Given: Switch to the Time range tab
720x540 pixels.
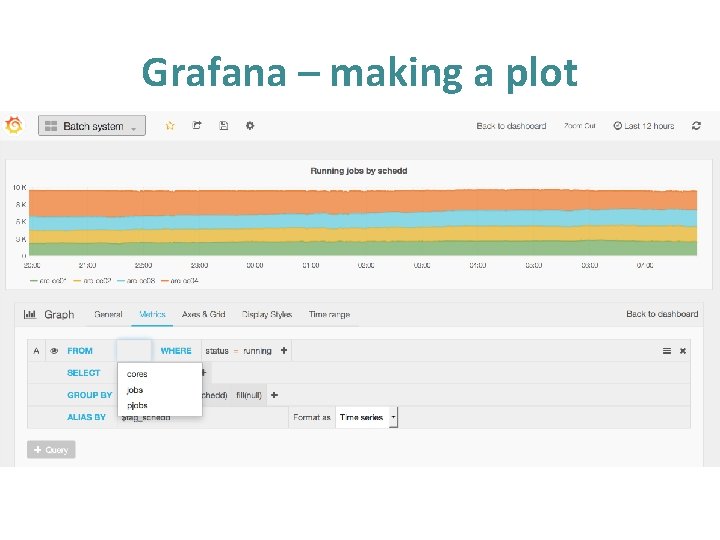Looking at the screenshot, I should click(x=329, y=315).
